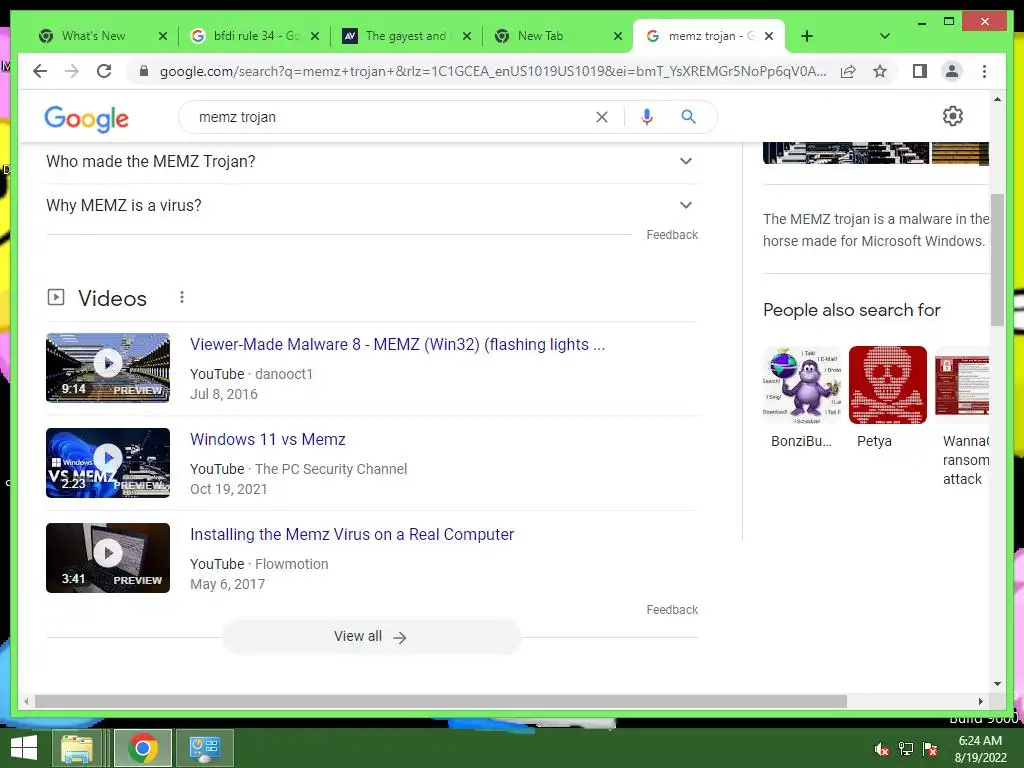Click the muted volume tray icon
Image resolution: width=1024 pixels, height=768 pixels.
[882, 749]
